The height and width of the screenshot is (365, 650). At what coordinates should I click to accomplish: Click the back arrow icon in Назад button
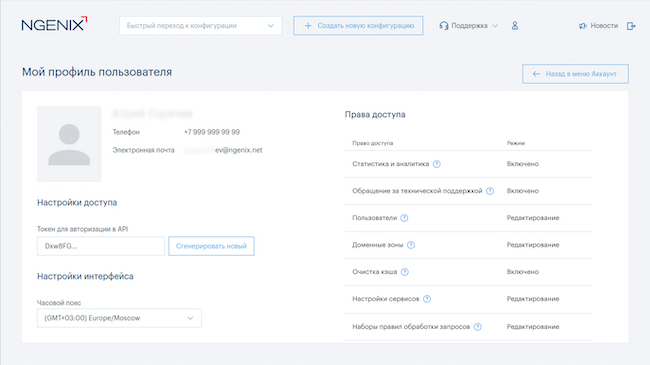[x=536, y=74]
